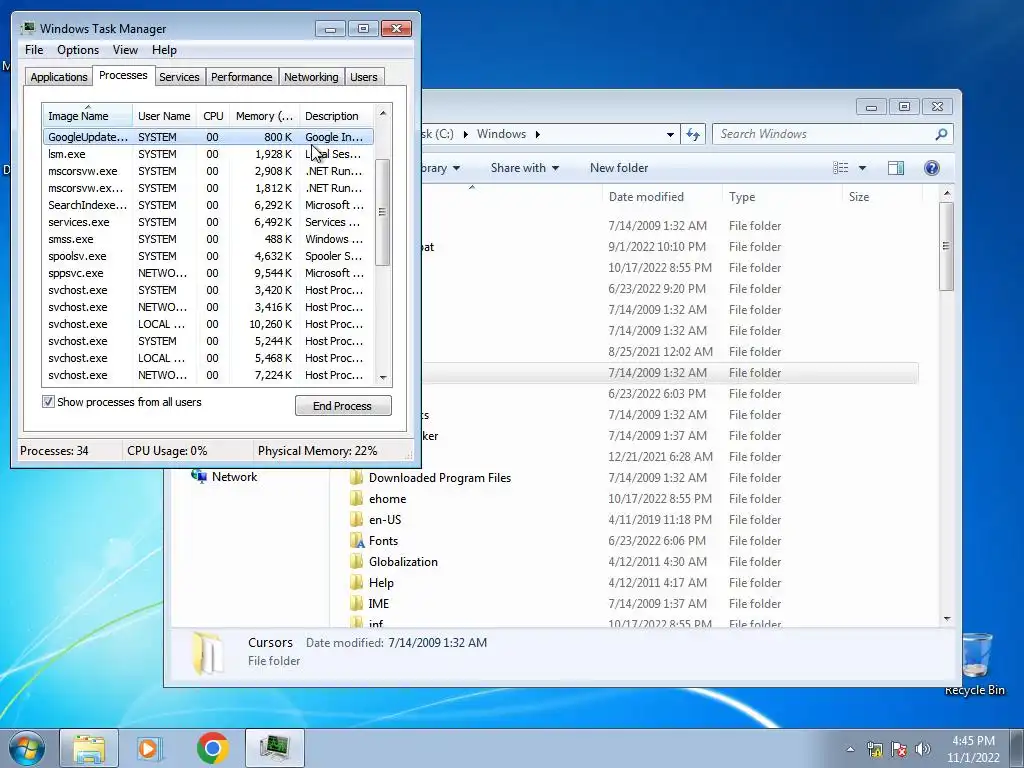Open Explorer help question mark icon
This screenshot has width=1024, height=768.
coord(932,168)
